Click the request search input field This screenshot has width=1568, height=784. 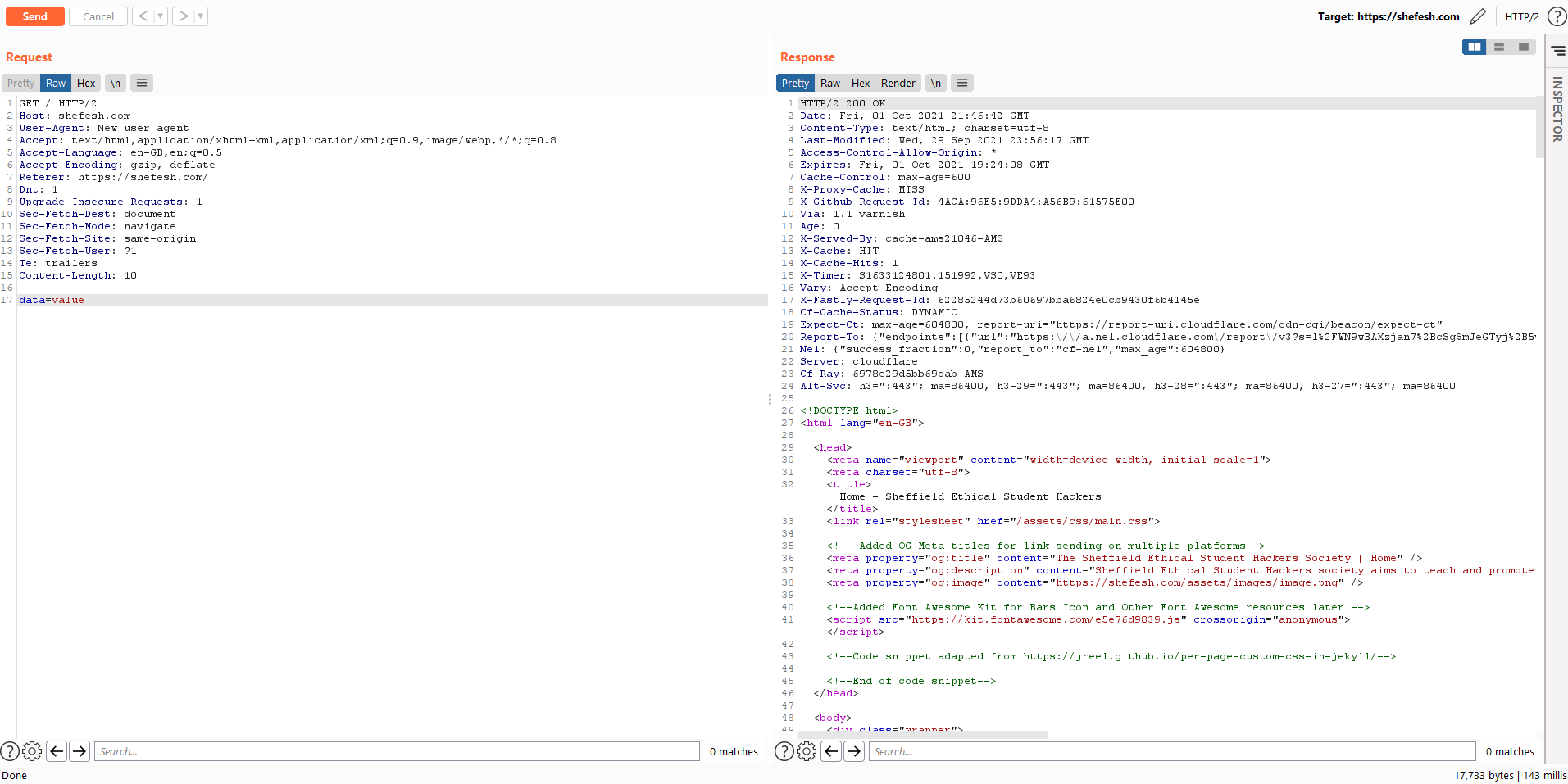tap(397, 751)
